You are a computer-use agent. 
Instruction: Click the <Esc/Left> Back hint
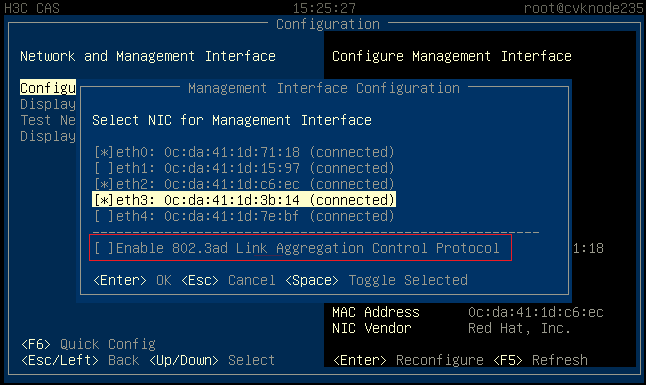[x=80, y=360]
